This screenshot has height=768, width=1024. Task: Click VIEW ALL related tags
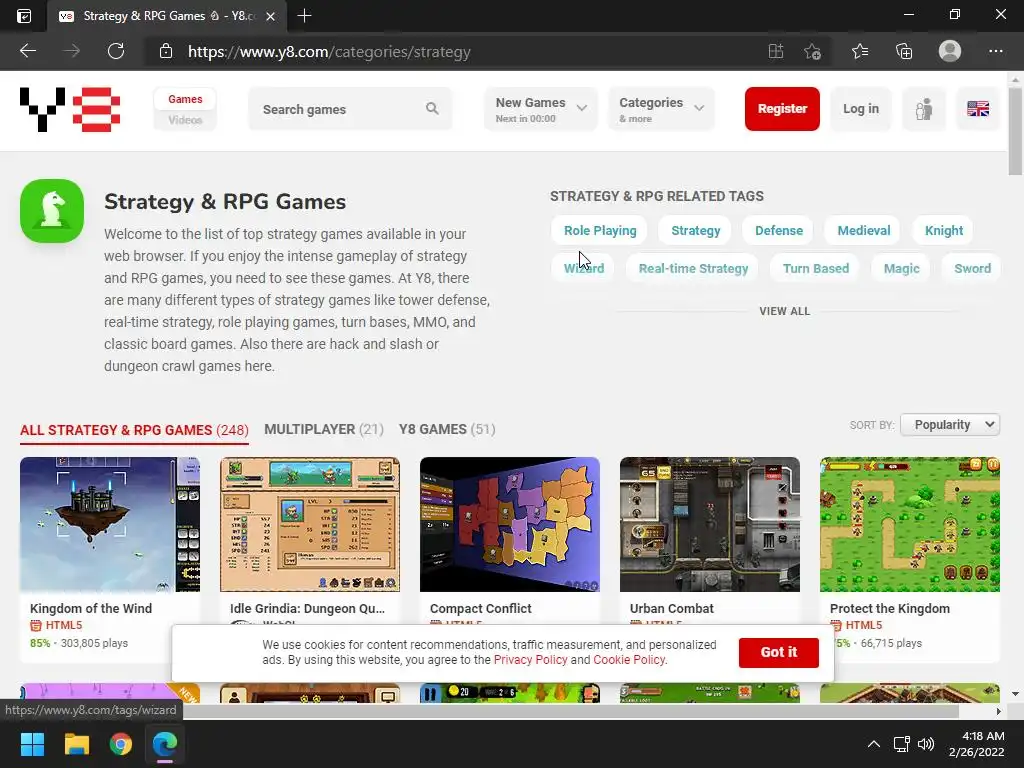tap(784, 312)
